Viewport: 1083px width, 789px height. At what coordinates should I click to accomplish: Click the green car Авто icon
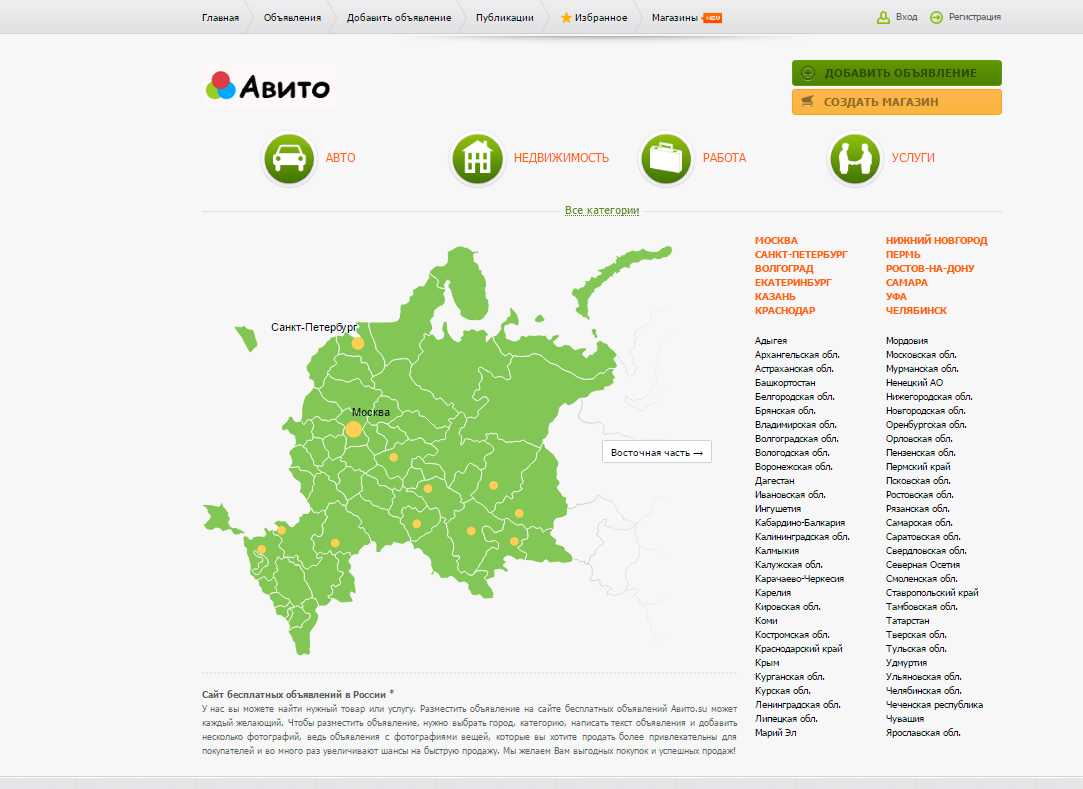288,159
